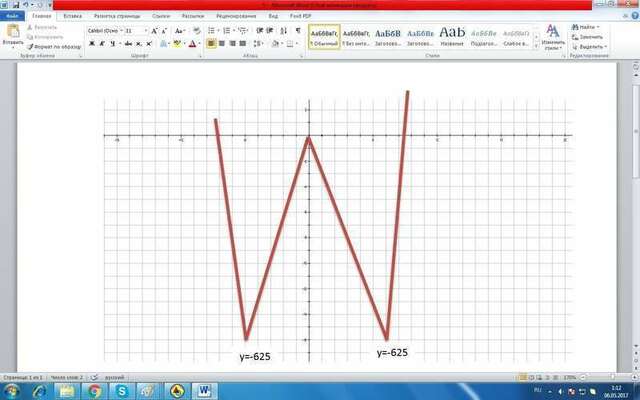
Task: Apply the red font color button
Action: point(192,44)
